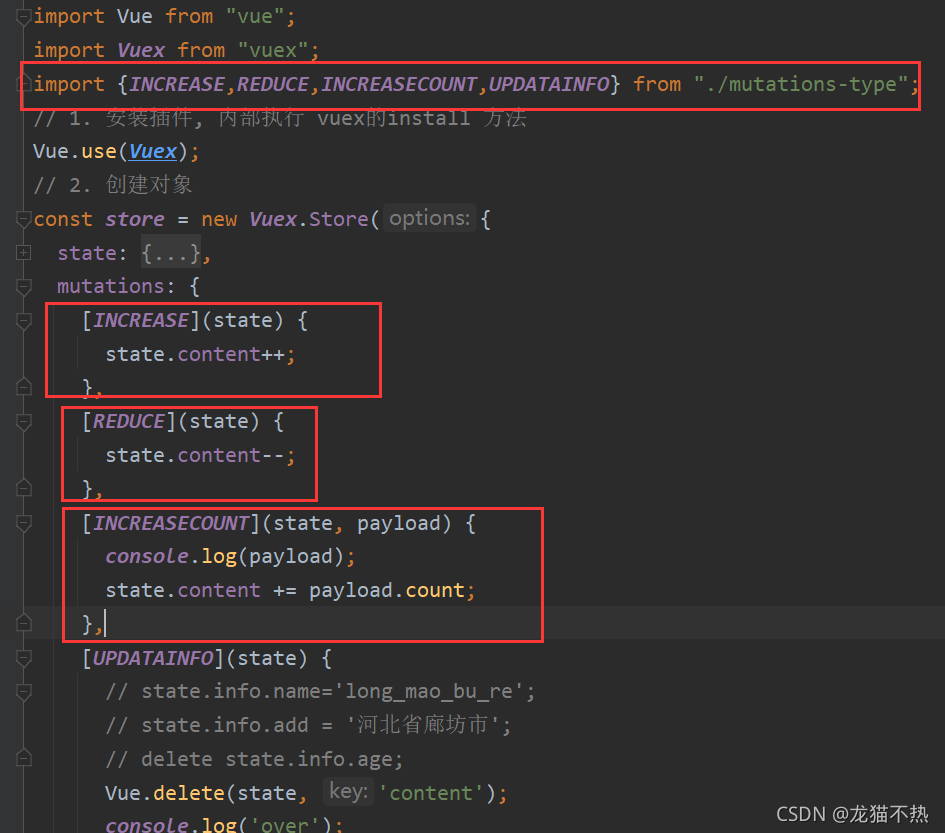Click the fold end marker beside the mutations-type import
The height and width of the screenshot is (833, 945).
pyautogui.click(x=24, y=83)
